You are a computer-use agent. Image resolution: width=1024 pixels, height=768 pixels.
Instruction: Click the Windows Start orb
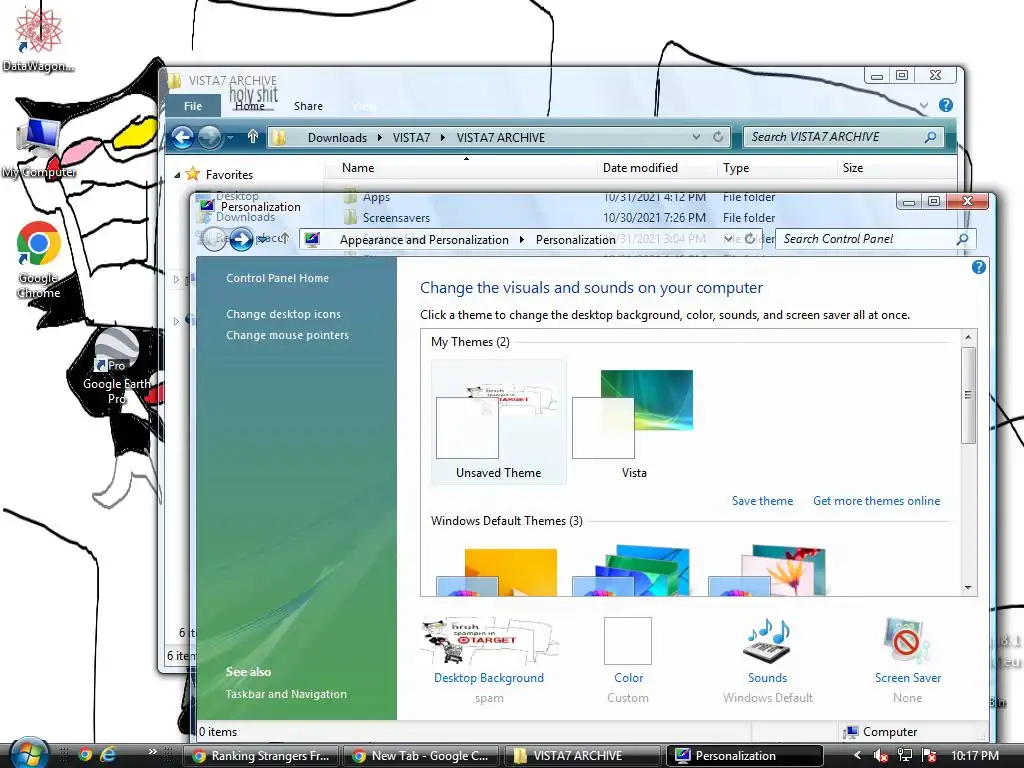pos(29,754)
